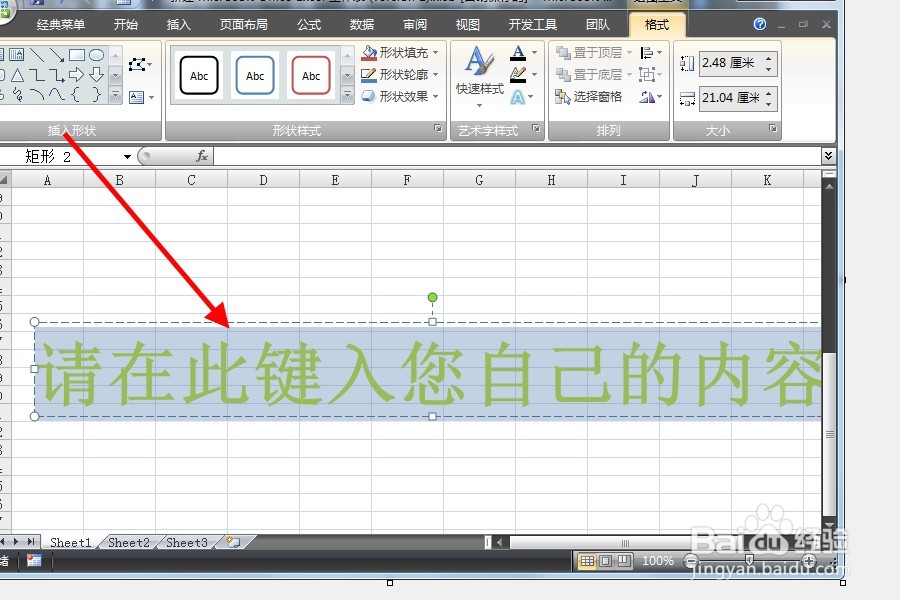Select the blue Abc shape style
This screenshot has width=900, height=600.
(x=253, y=75)
